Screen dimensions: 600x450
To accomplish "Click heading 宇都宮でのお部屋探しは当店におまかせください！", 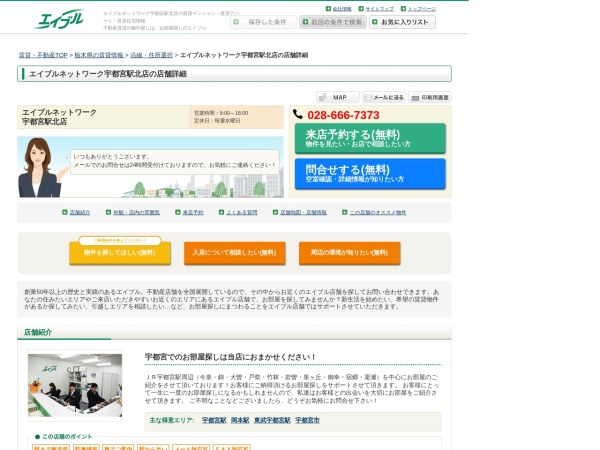I will click(230, 357).
